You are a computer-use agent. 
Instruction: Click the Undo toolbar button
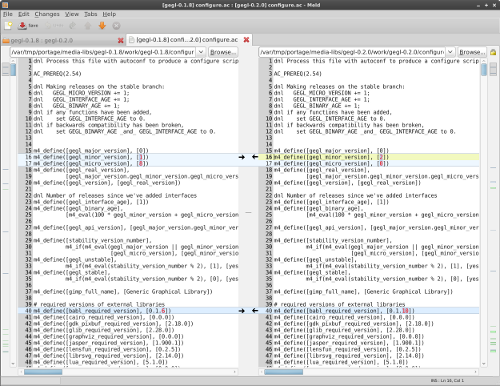pyautogui.click(x=54, y=26)
